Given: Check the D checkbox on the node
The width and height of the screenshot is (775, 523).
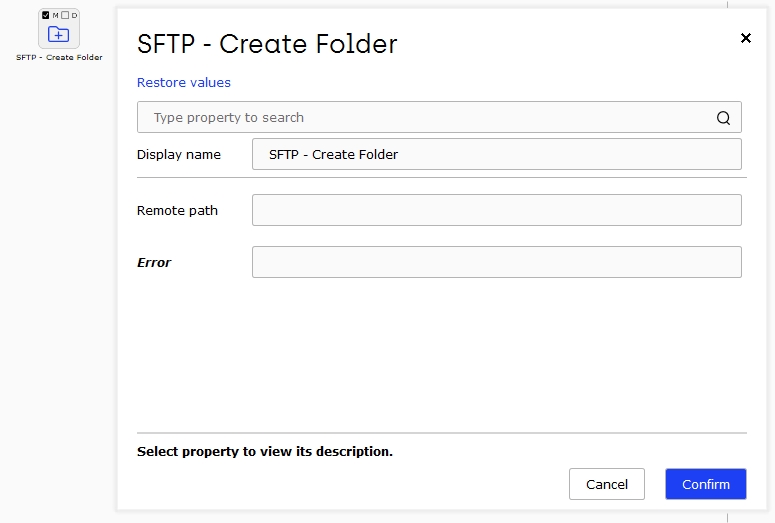Looking at the screenshot, I should (x=65, y=15).
